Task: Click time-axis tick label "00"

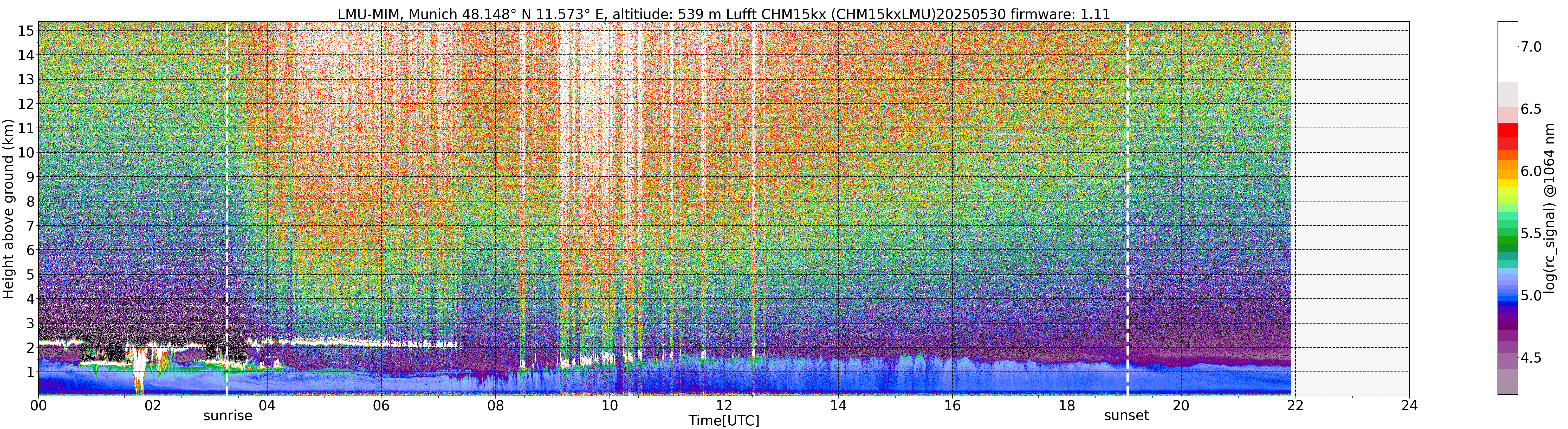Action: point(38,406)
